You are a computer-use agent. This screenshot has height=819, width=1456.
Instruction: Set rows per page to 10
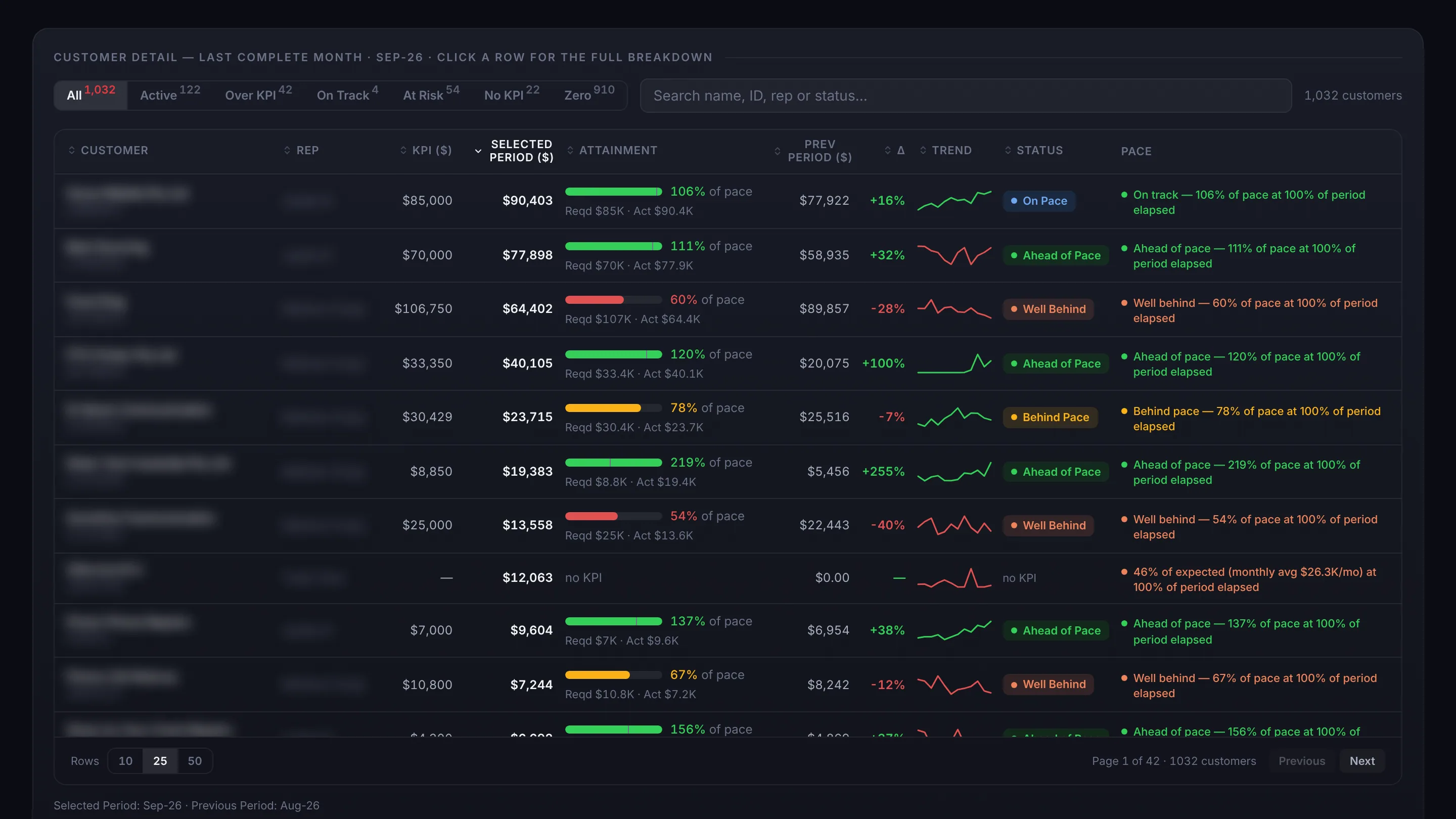click(x=125, y=761)
